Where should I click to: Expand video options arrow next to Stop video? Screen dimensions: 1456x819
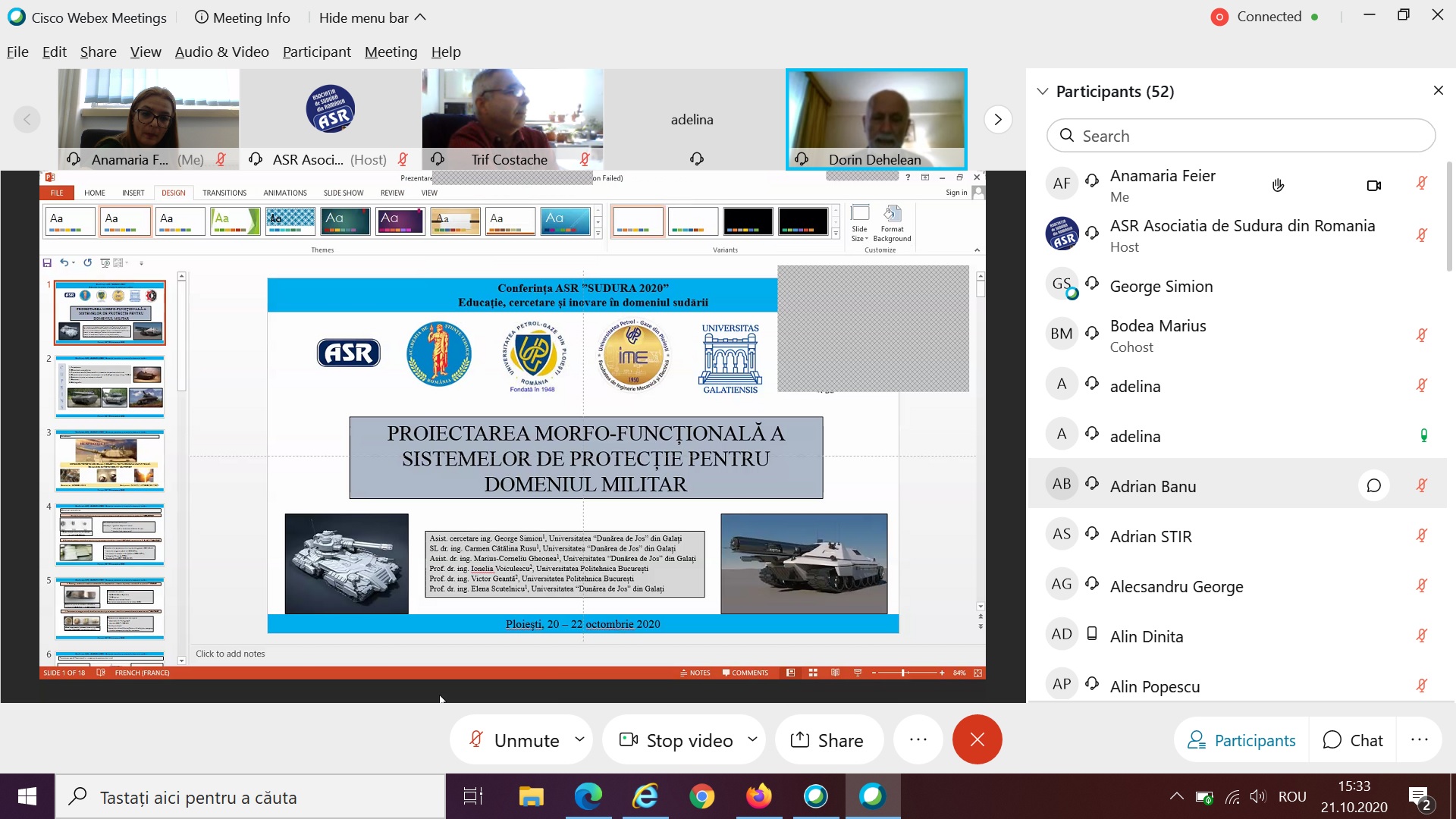pos(752,739)
